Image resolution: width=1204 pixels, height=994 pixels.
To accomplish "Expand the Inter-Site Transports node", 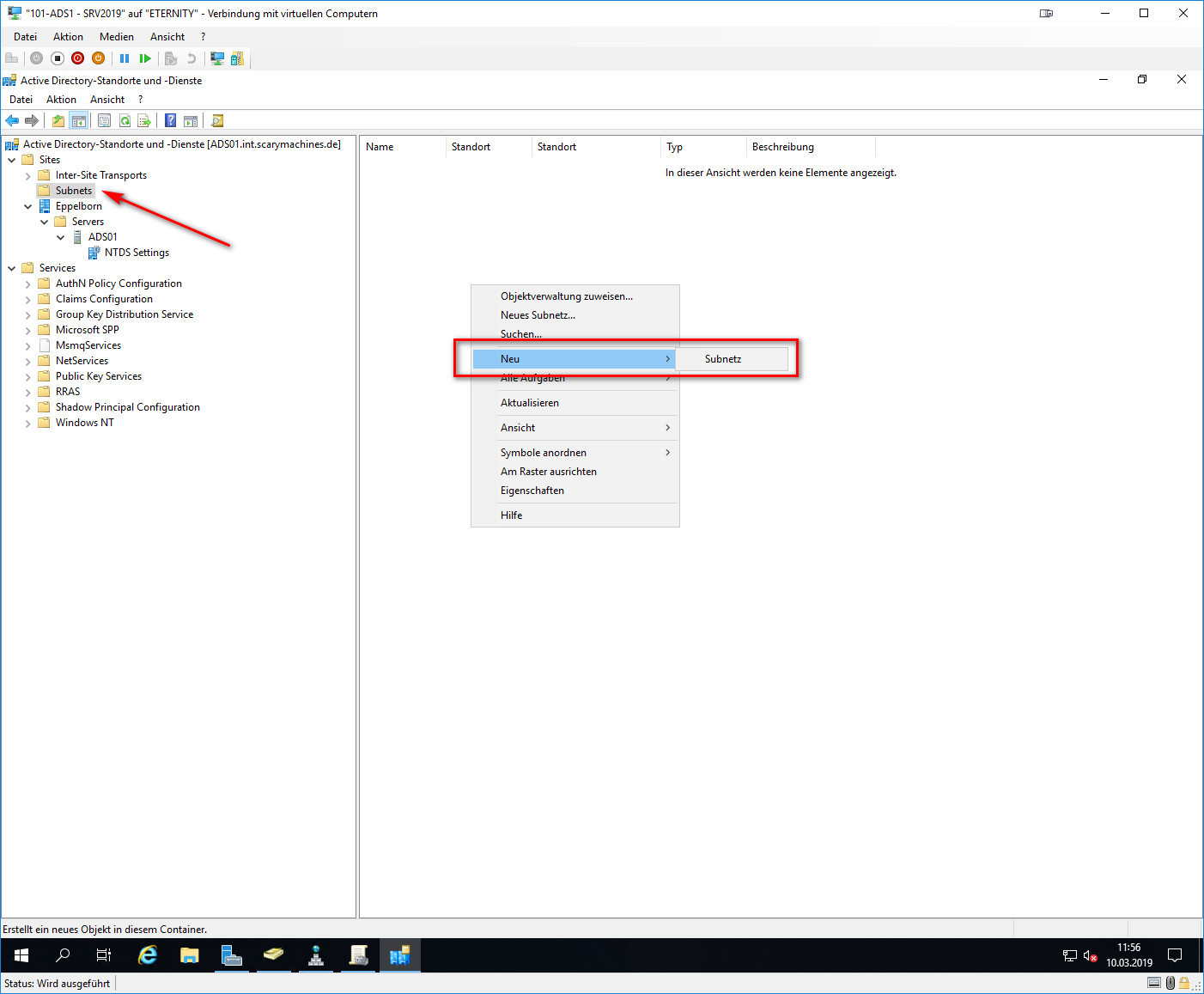I will (27, 176).
